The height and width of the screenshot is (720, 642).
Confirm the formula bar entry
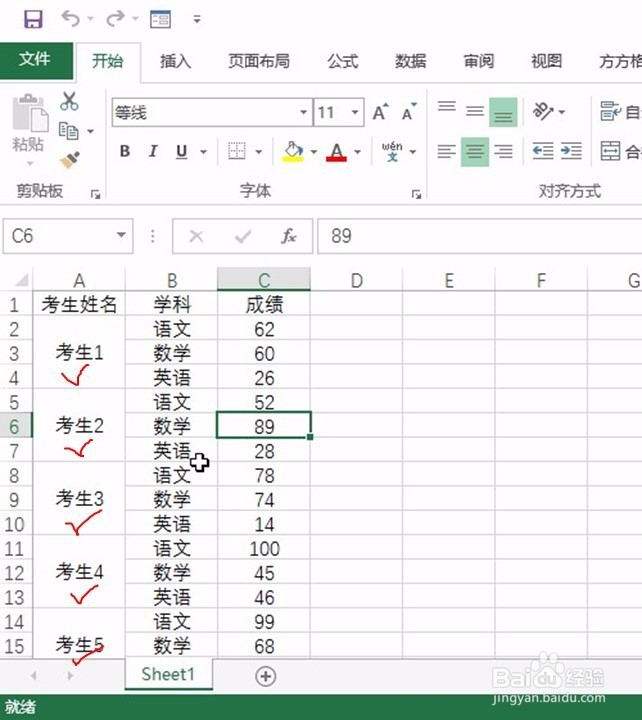tap(243, 236)
